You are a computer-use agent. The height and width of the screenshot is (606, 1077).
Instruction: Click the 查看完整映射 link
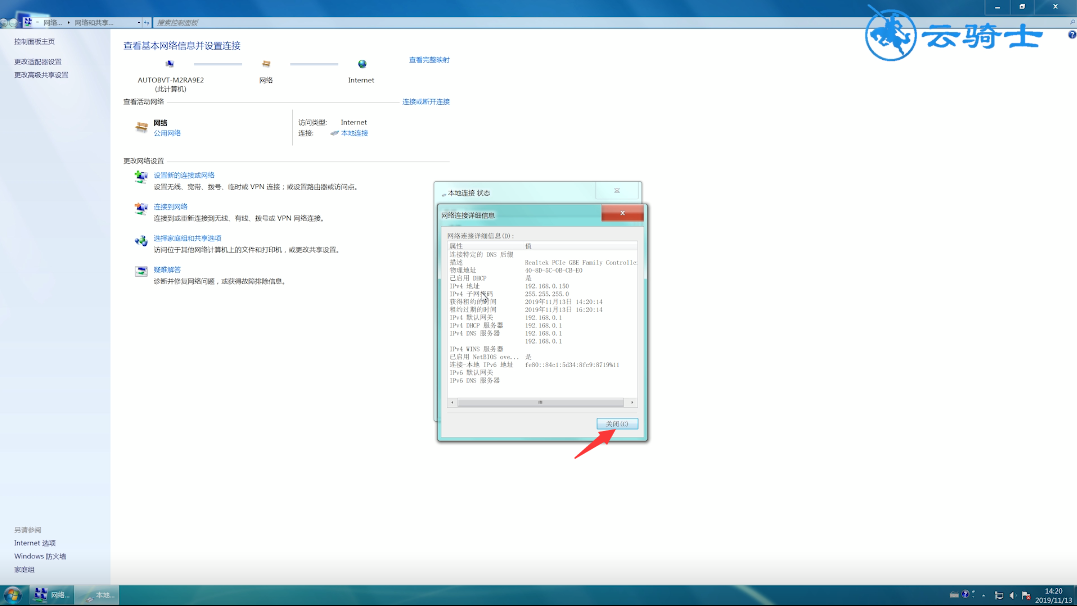pyautogui.click(x=429, y=60)
